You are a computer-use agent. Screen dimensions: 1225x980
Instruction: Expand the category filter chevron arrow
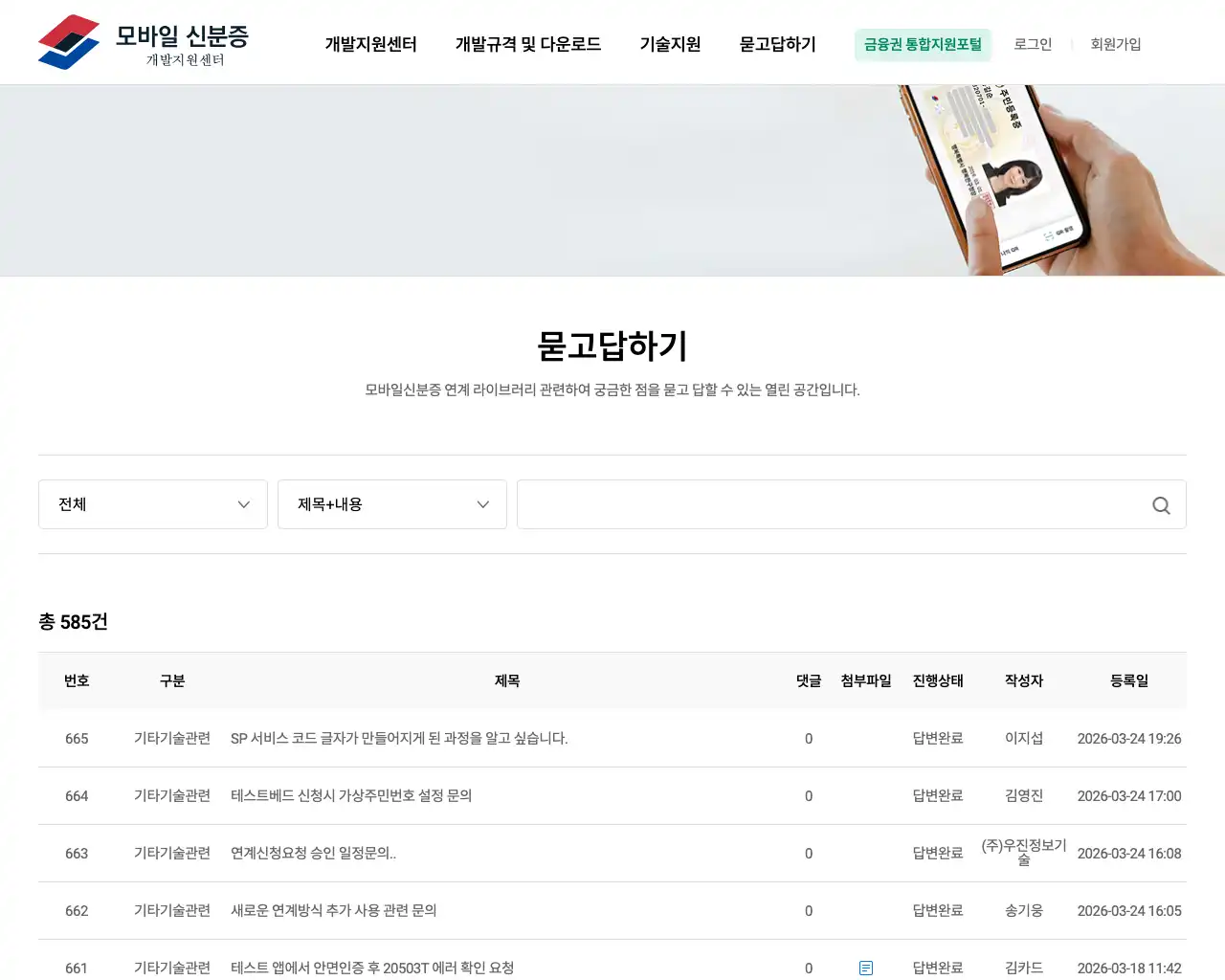(x=243, y=504)
